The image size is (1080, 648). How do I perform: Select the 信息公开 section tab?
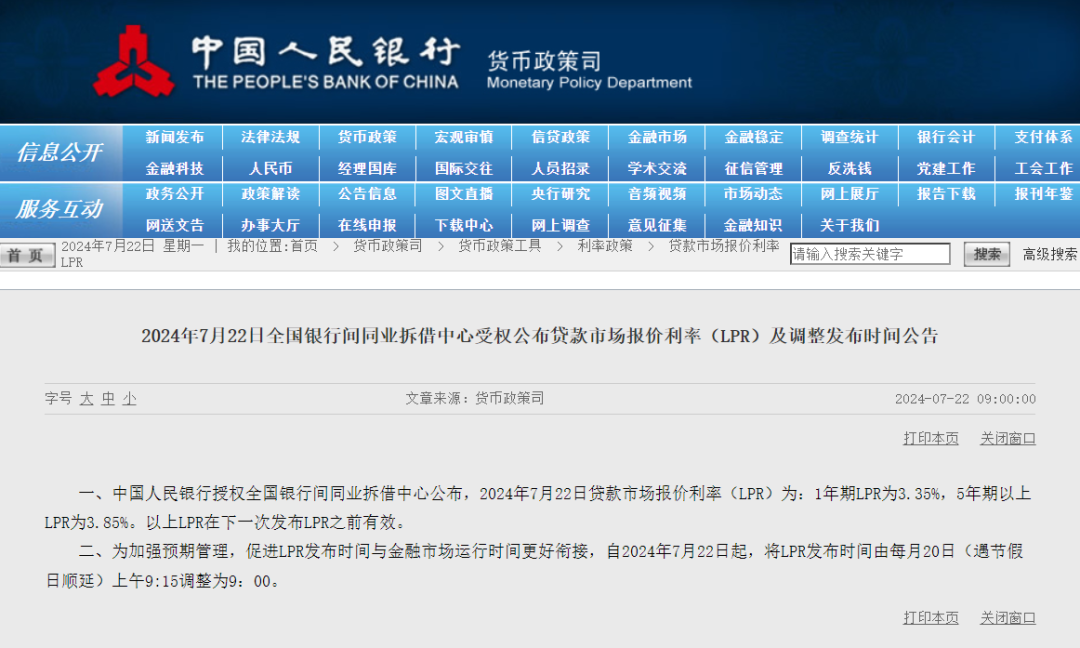pyautogui.click(x=61, y=152)
